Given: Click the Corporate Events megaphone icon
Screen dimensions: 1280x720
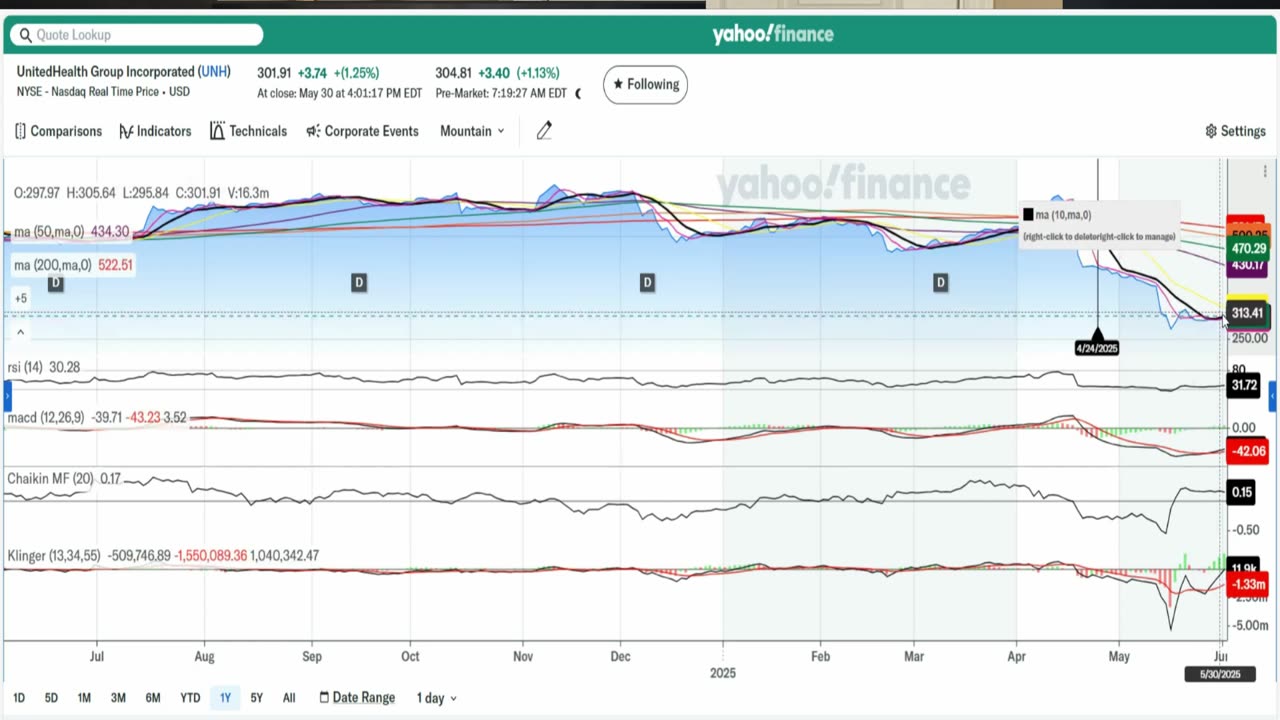Looking at the screenshot, I should tap(313, 131).
